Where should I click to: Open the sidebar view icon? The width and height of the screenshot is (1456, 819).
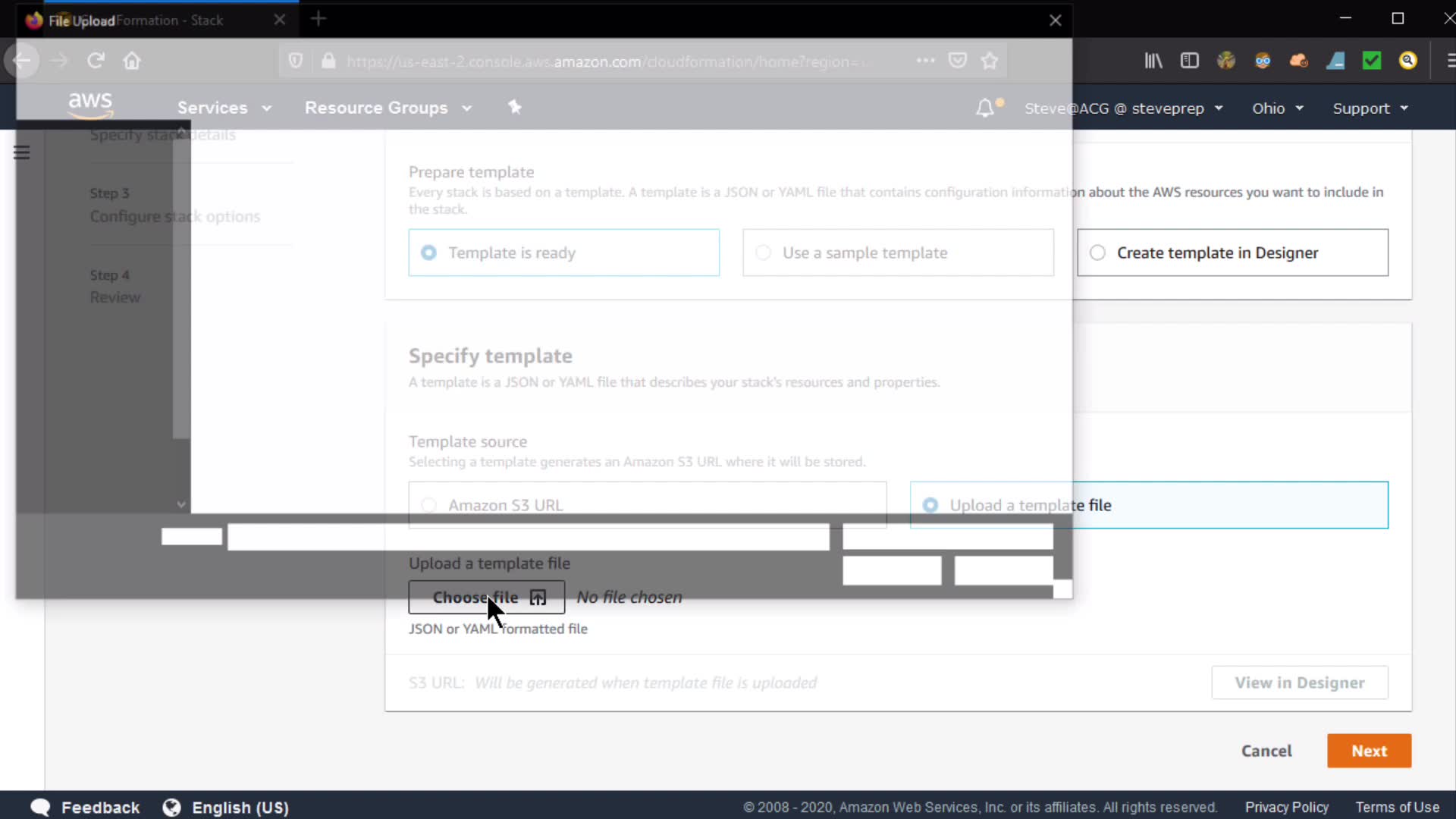1189,61
